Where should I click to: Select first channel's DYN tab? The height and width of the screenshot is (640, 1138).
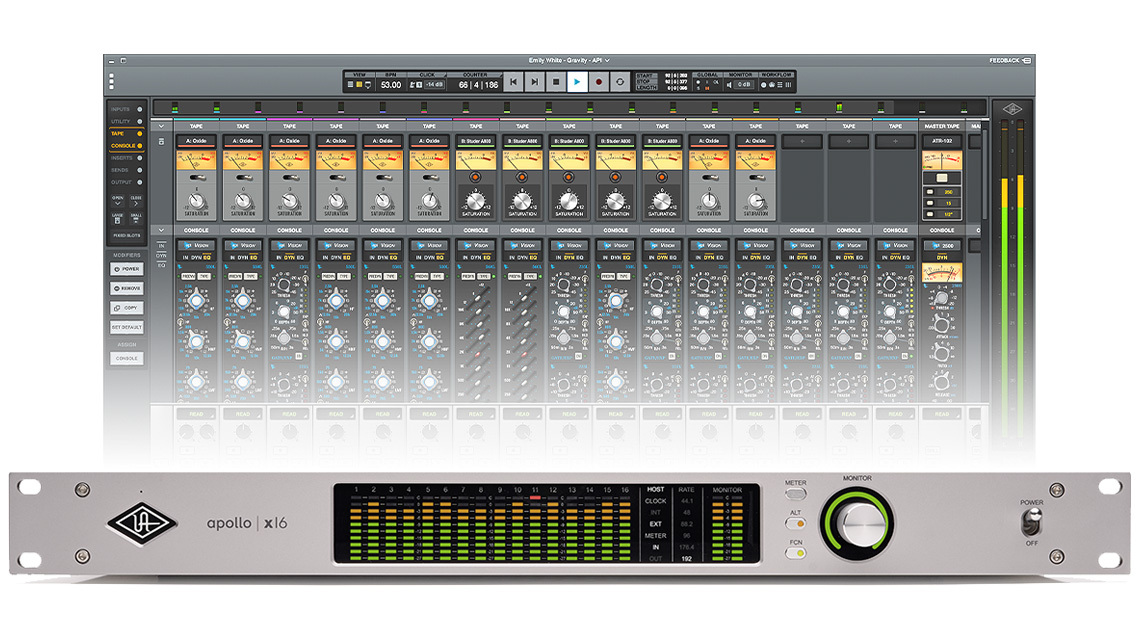[196, 257]
